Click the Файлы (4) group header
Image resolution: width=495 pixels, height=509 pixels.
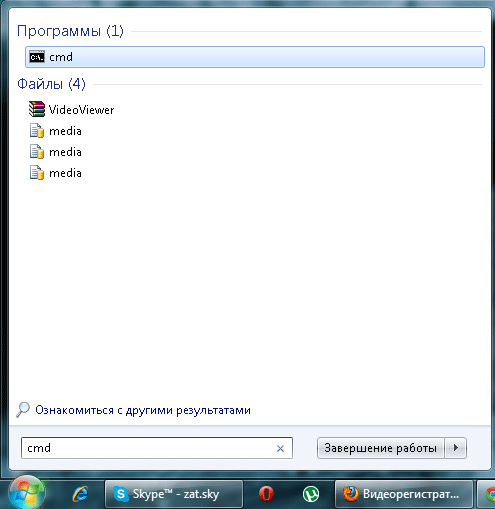click(51, 84)
